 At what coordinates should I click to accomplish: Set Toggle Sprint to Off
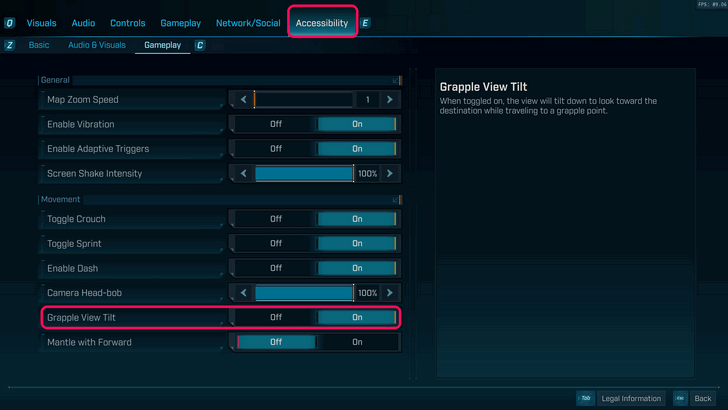[x=276, y=243]
